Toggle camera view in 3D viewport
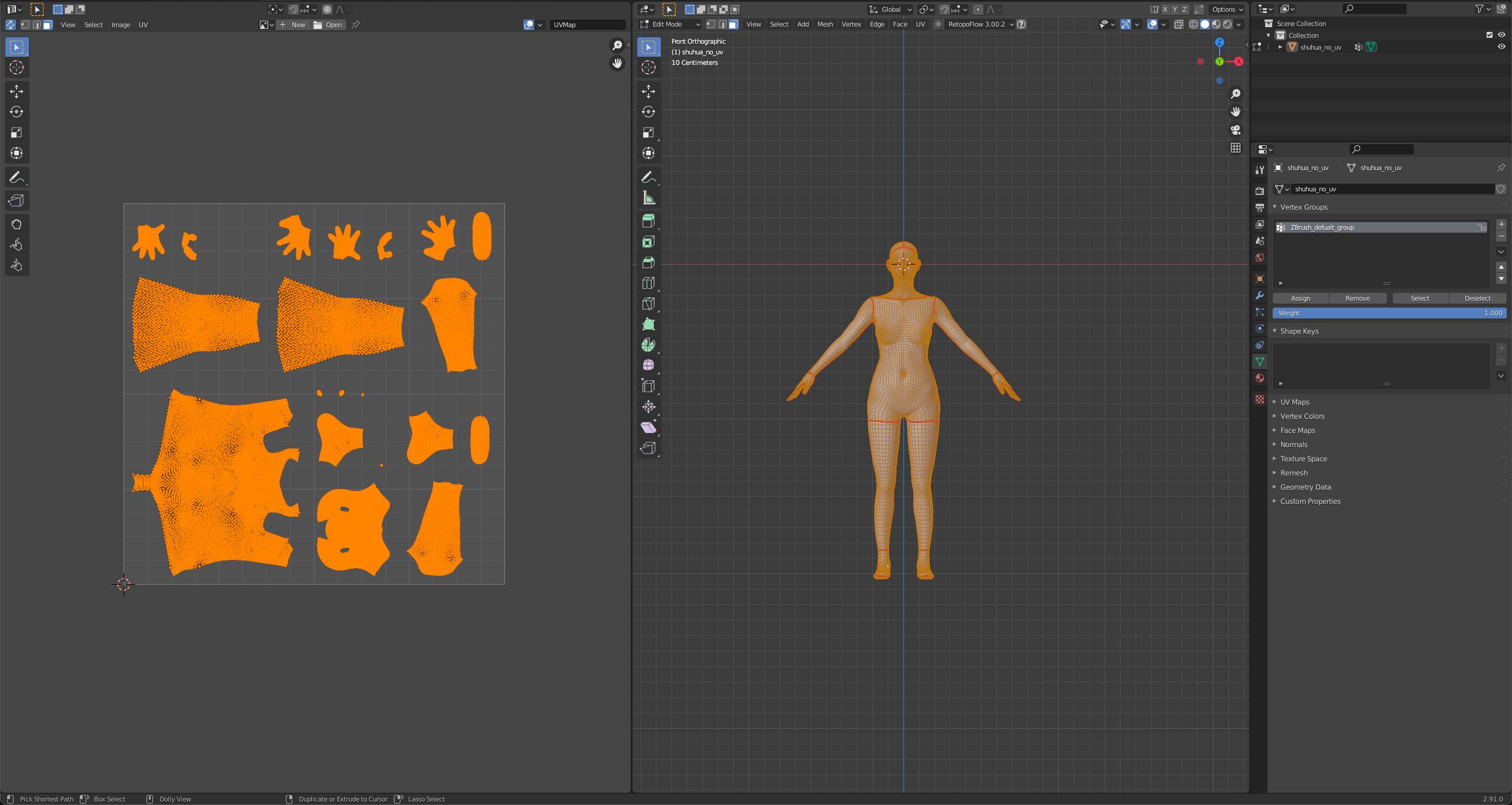Screen dimensions: 1512x805 tap(1236, 130)
